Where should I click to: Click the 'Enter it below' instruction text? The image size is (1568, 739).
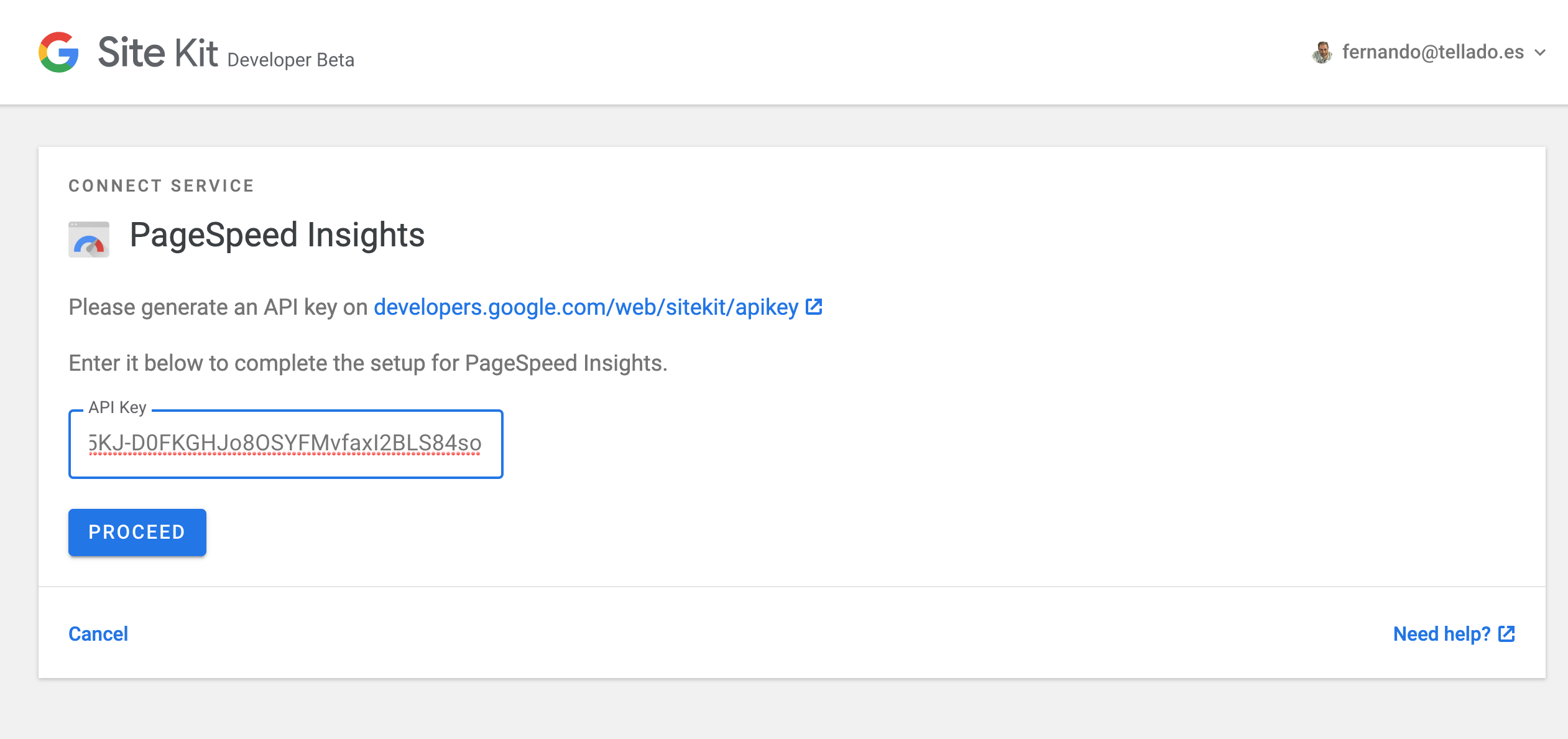coord(367,363)
